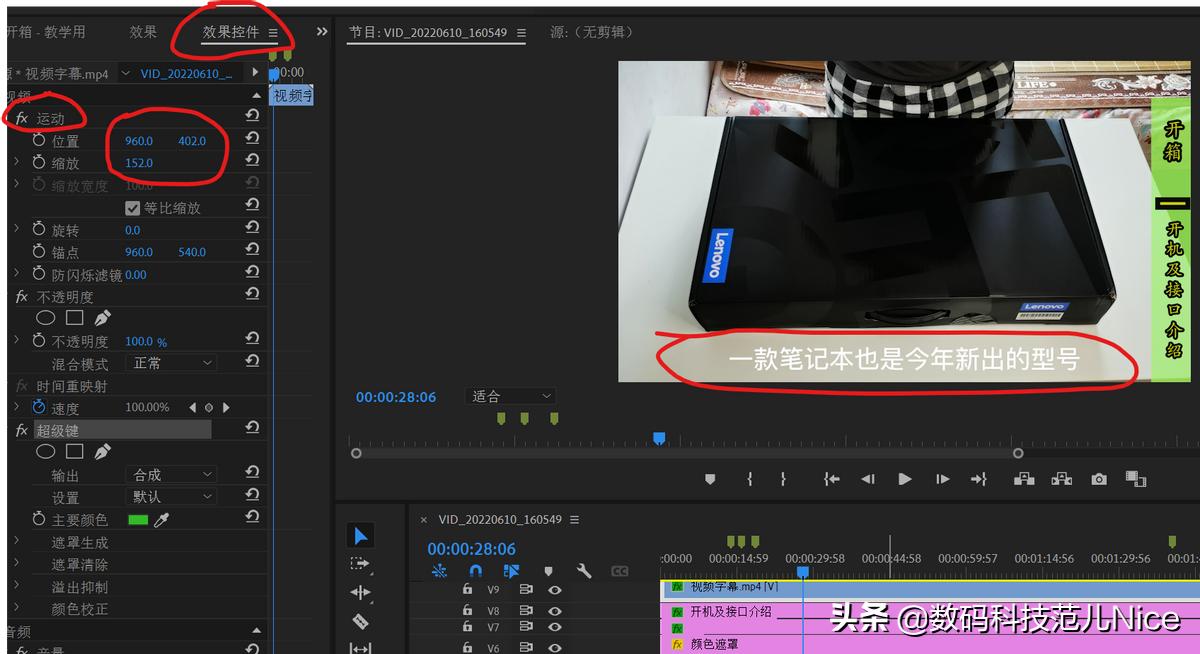This screenshot has width=1200, height=654.
Task: Lock video track V9
Action: click(468, 590)
